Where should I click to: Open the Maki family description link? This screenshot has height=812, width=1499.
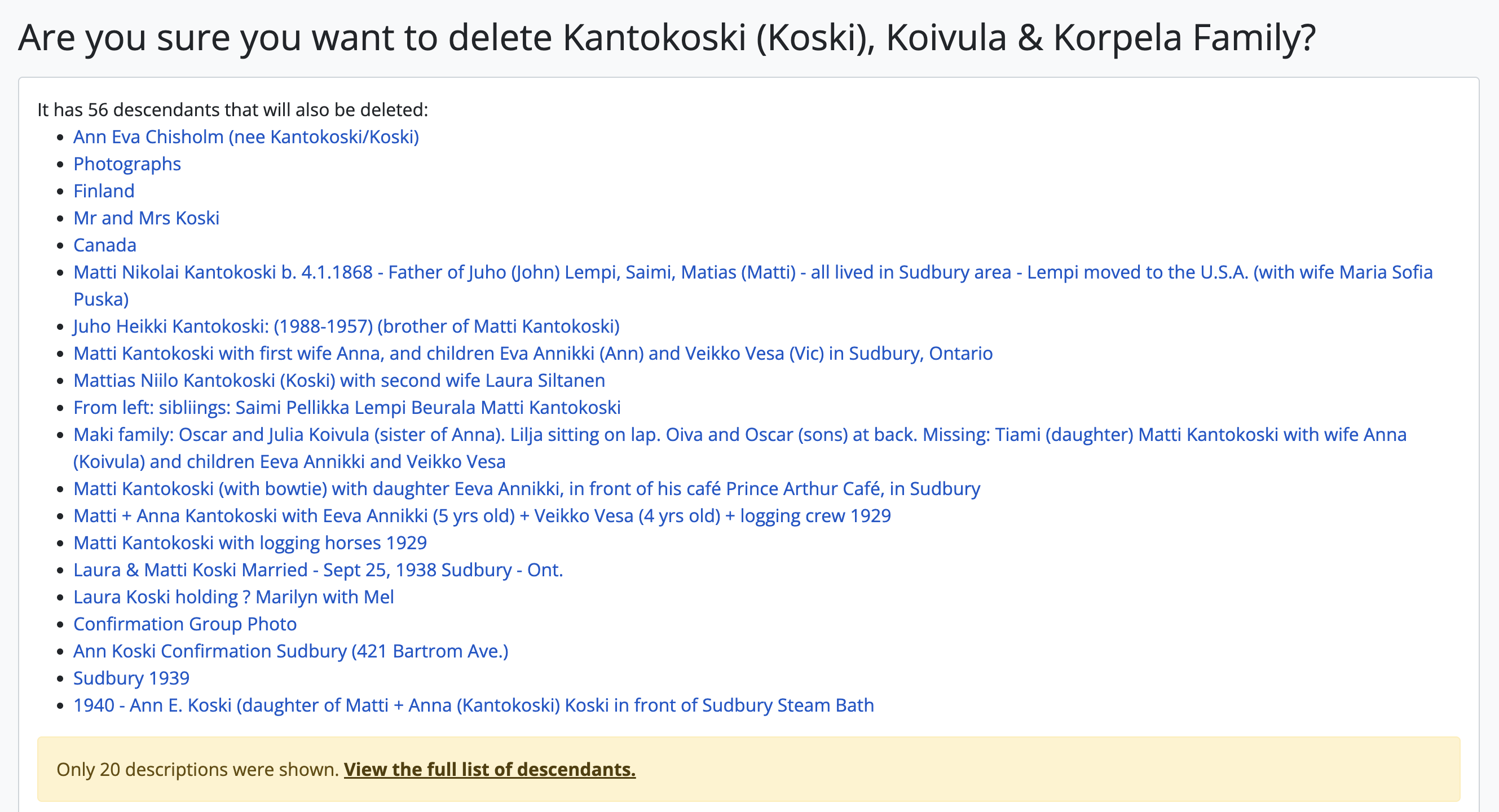(739, 435)
